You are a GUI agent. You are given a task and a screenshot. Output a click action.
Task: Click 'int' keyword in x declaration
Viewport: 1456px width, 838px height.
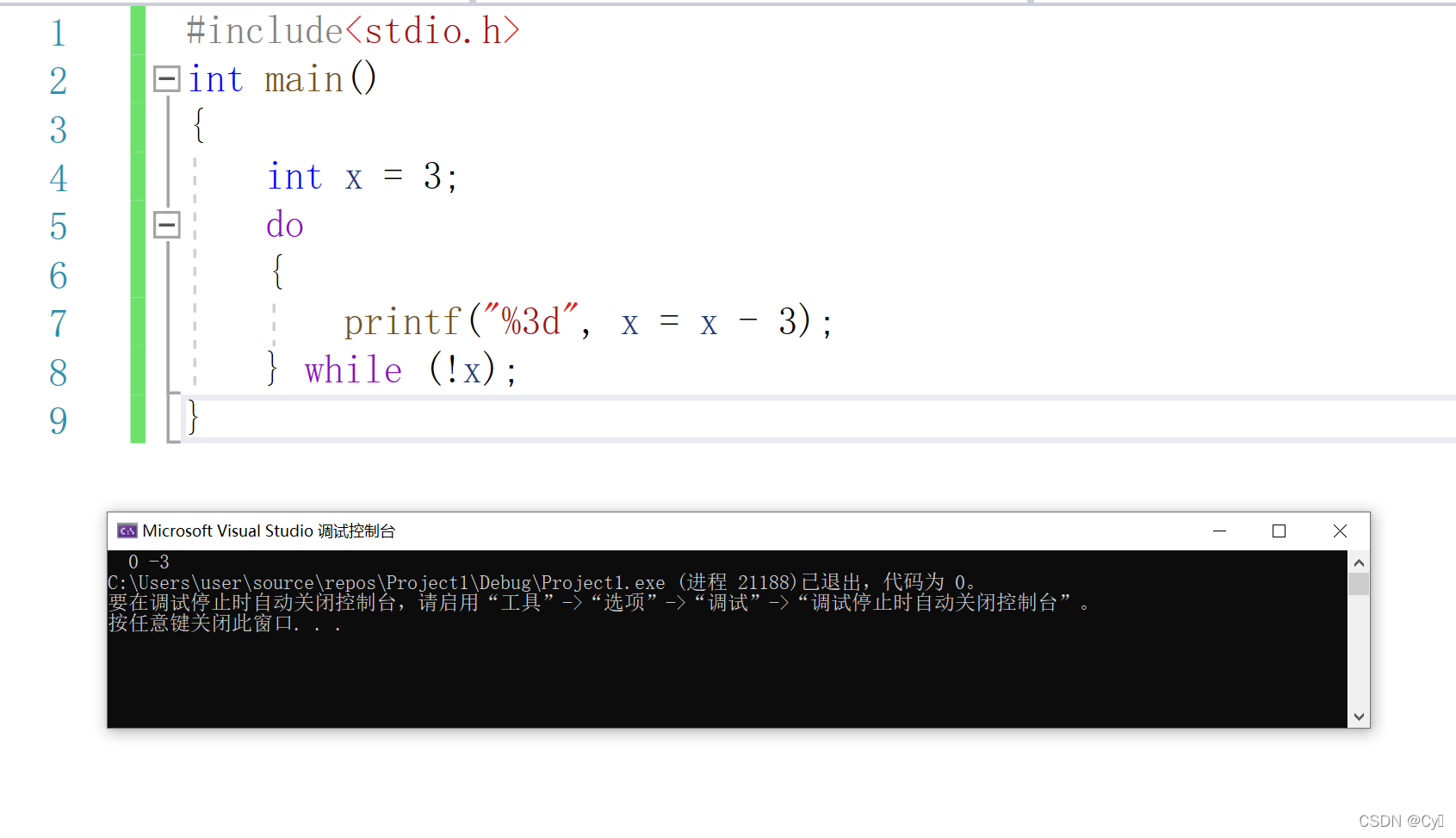click(294, 177)
